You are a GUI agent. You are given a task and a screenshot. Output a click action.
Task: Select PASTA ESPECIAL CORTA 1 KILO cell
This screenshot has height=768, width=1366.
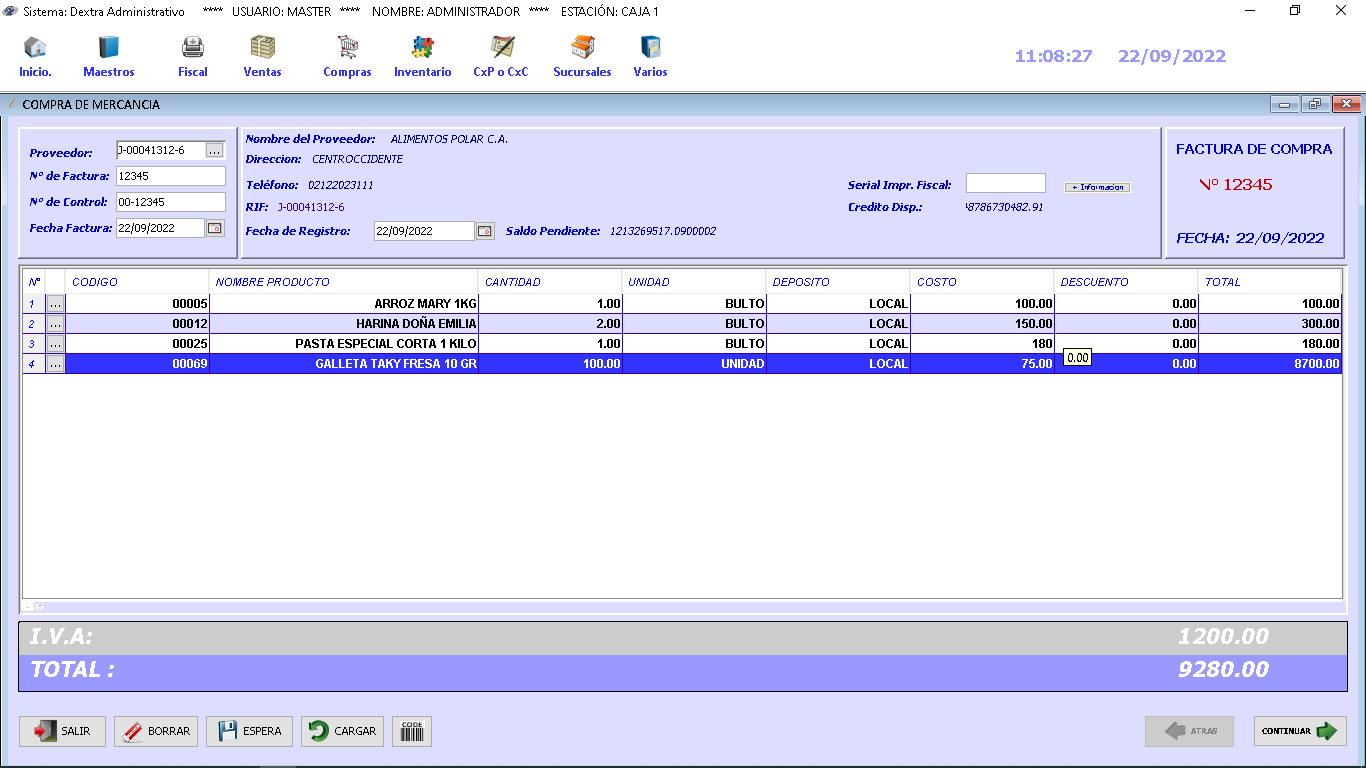(x=344, y=344)
